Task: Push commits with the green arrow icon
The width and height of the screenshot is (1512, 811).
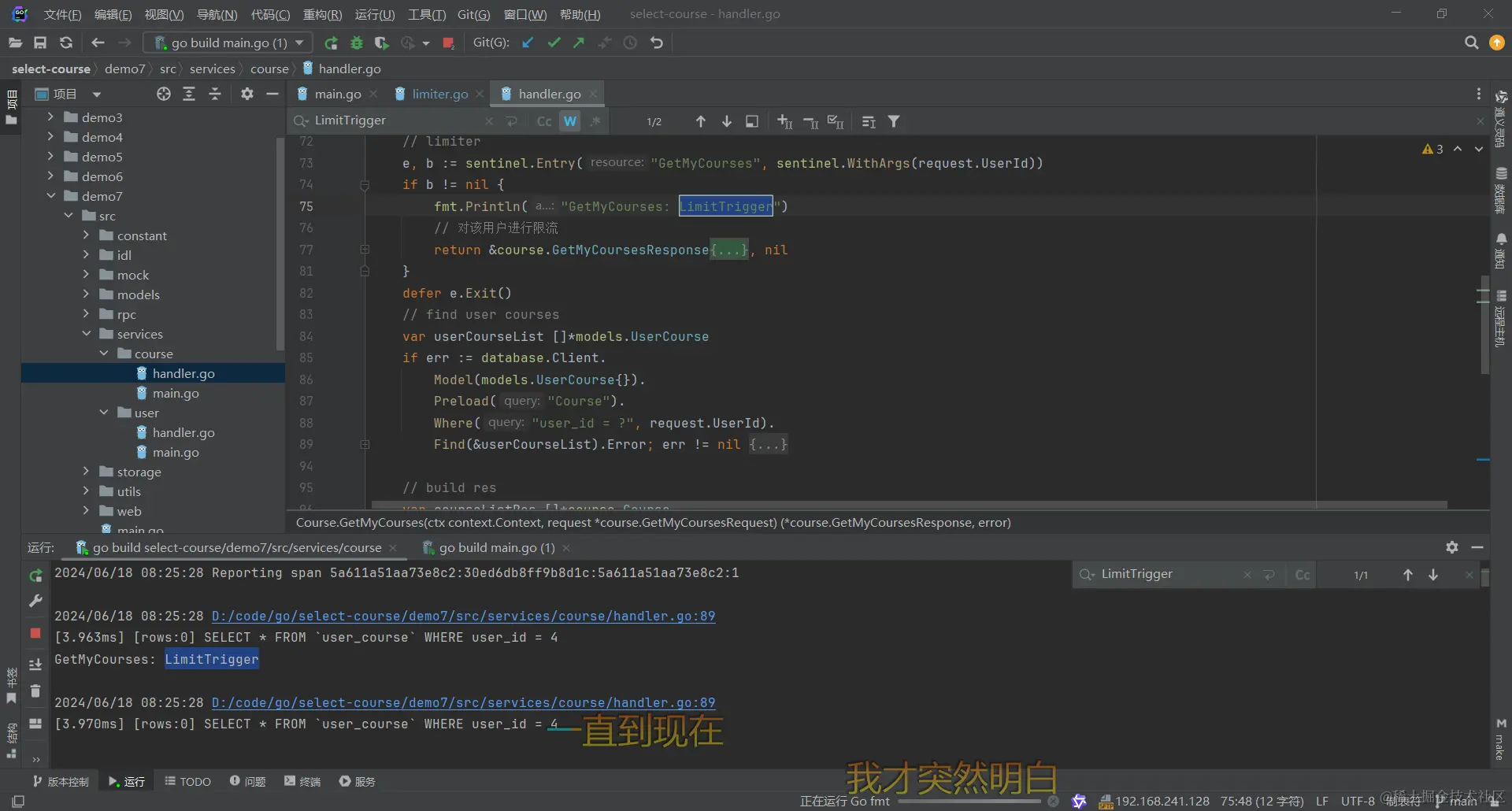Action: click(580, 43)
